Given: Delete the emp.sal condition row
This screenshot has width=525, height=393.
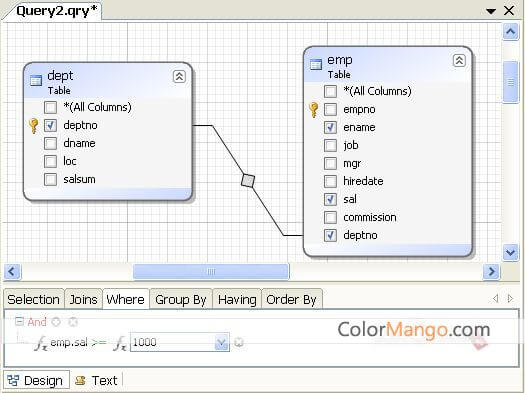Looking at the screenshot, I should [239, 342].
